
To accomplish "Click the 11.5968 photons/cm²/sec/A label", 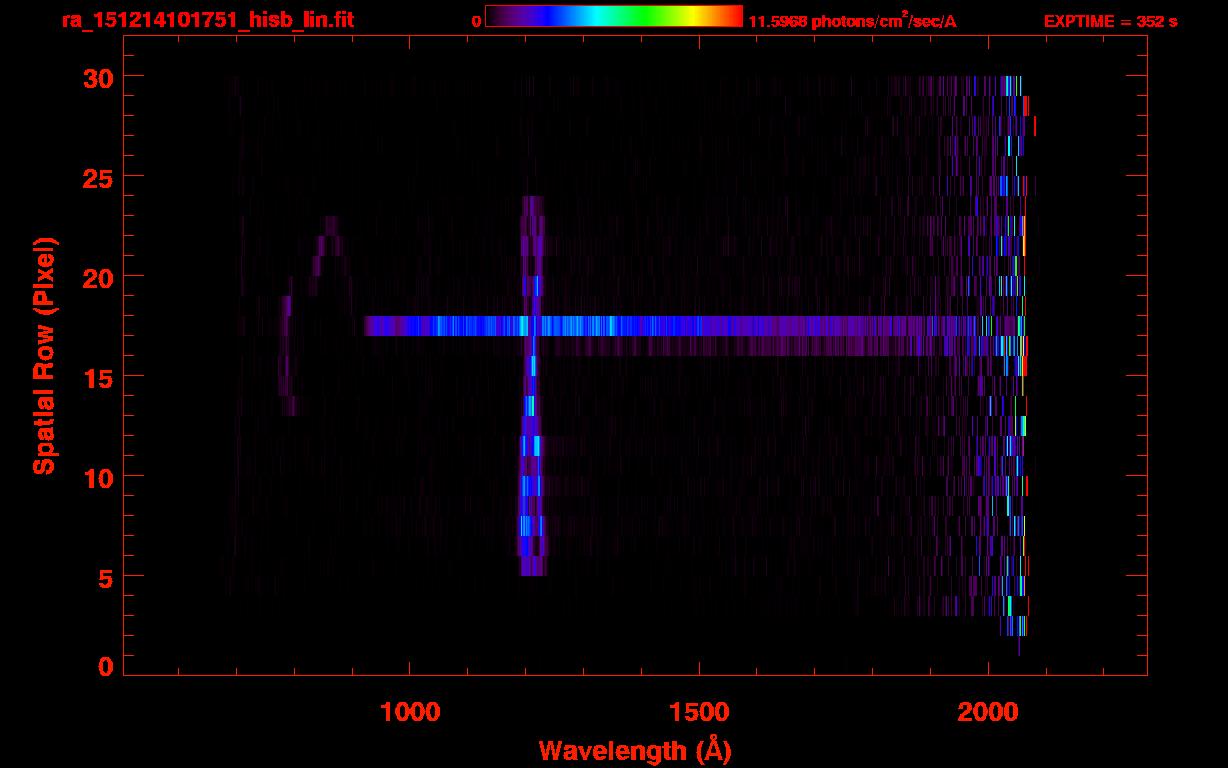I will point(852,21).
